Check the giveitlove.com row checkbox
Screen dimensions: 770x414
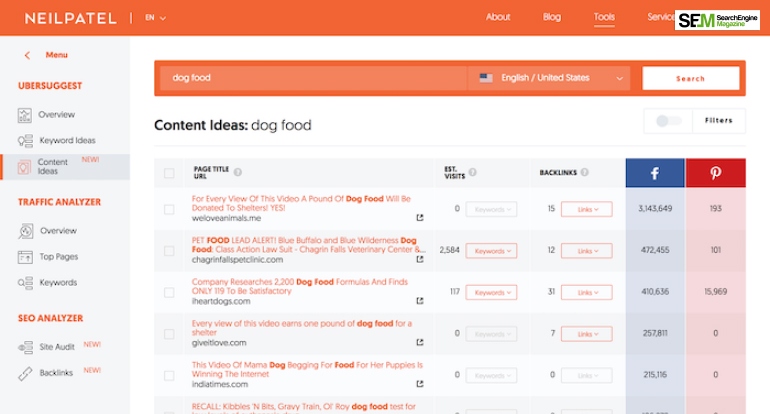[169, 334]
